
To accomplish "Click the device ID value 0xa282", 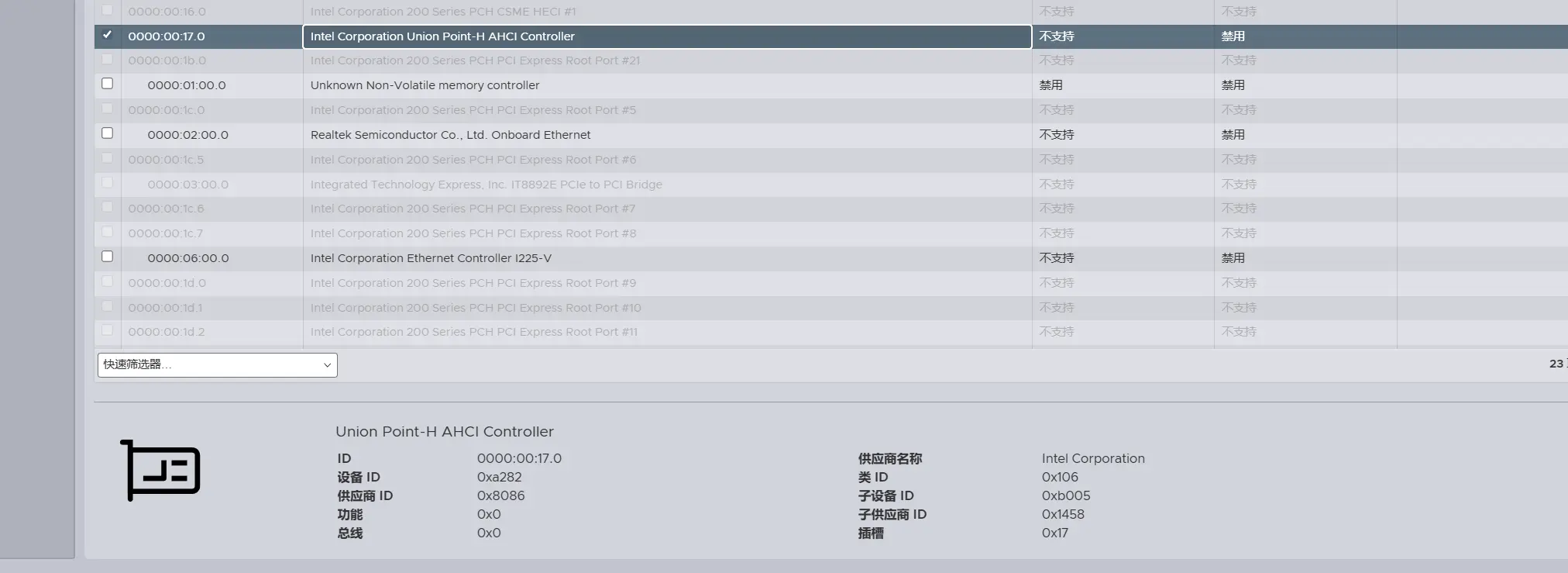I will coord(499,477).
